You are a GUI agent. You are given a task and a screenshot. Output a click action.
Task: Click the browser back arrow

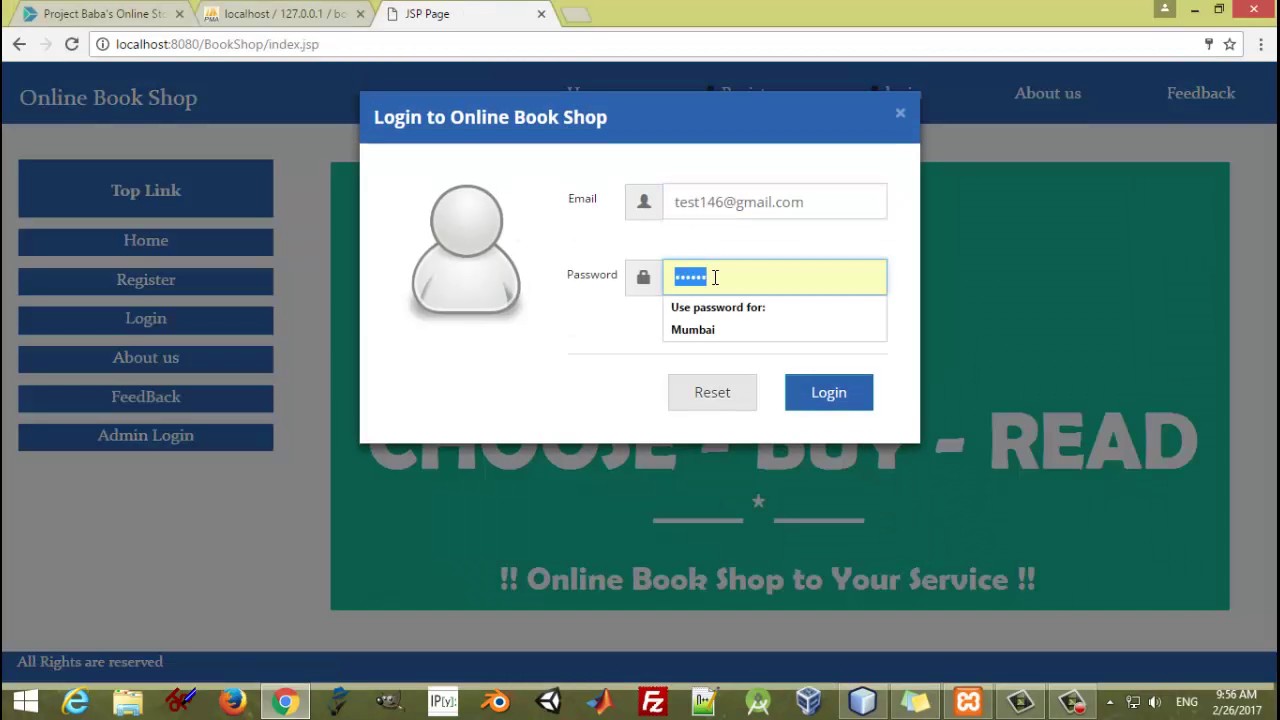tap(19, 44)
